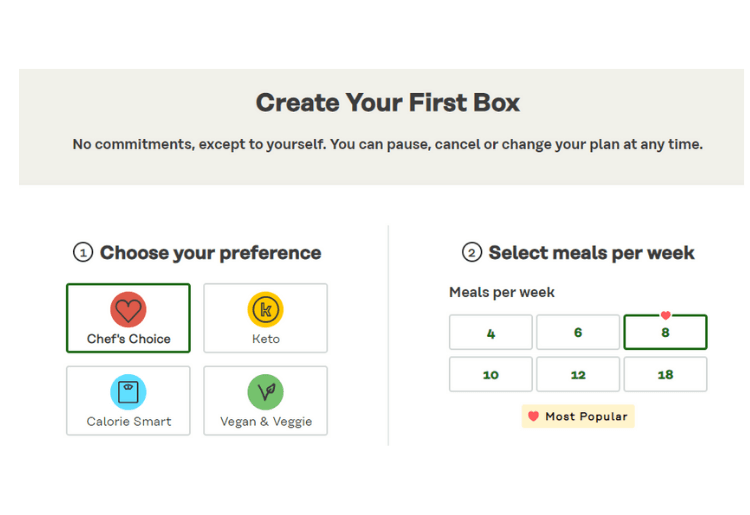
Task: Click the Chef's Choice heart icon
Action: pyautogui.click(x=128, y=310)
